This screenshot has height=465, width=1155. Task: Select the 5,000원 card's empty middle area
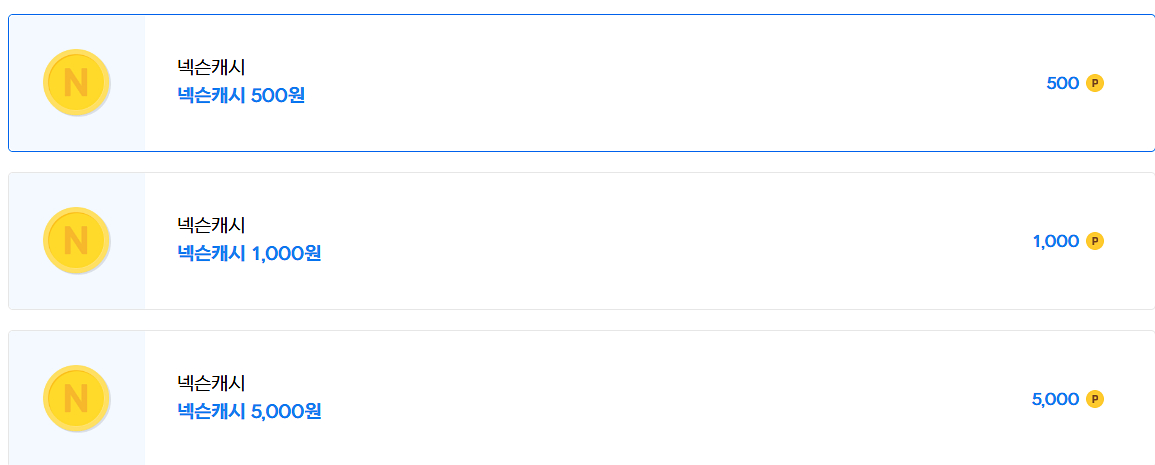point(663,399)
